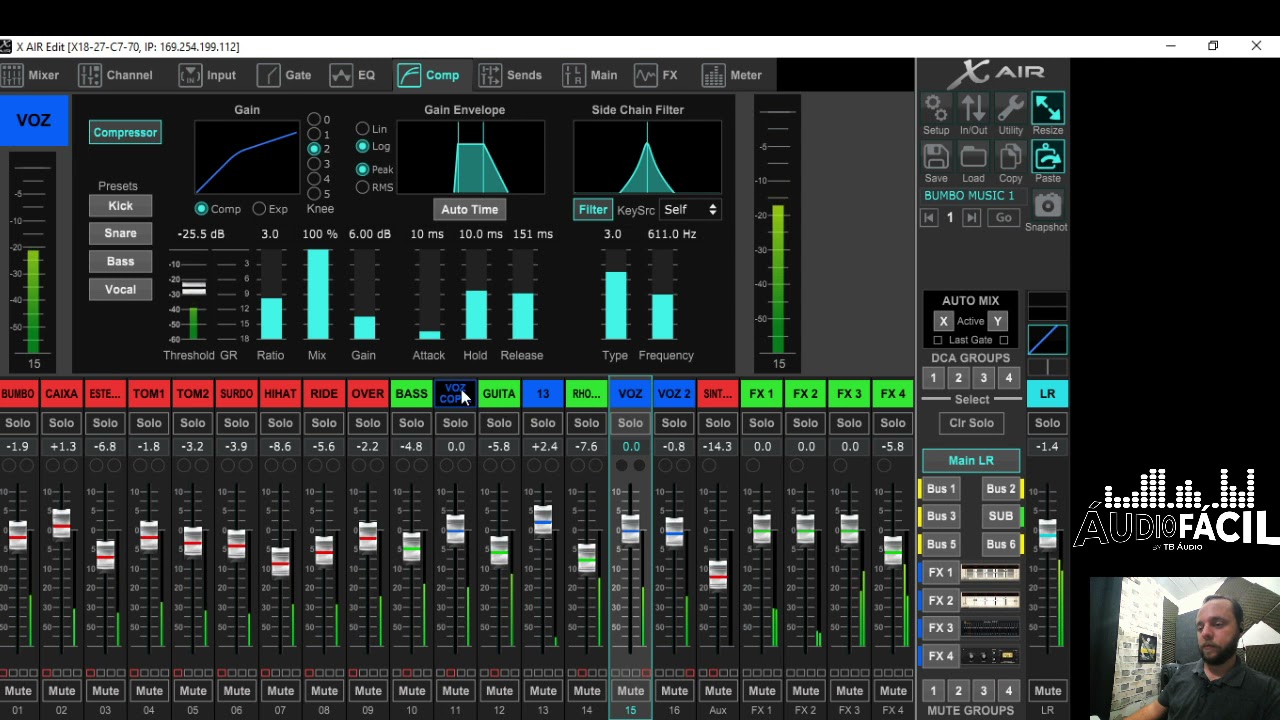
Task: Click the Load folder icon
Action: pos(973,157)
